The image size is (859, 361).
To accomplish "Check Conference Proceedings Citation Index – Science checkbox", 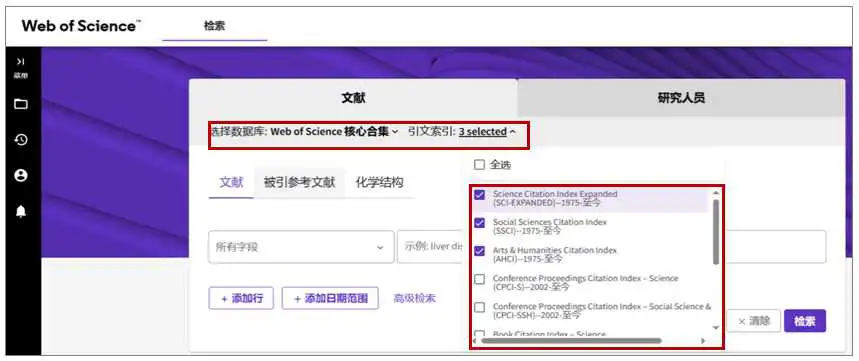I will pos(479,279).
